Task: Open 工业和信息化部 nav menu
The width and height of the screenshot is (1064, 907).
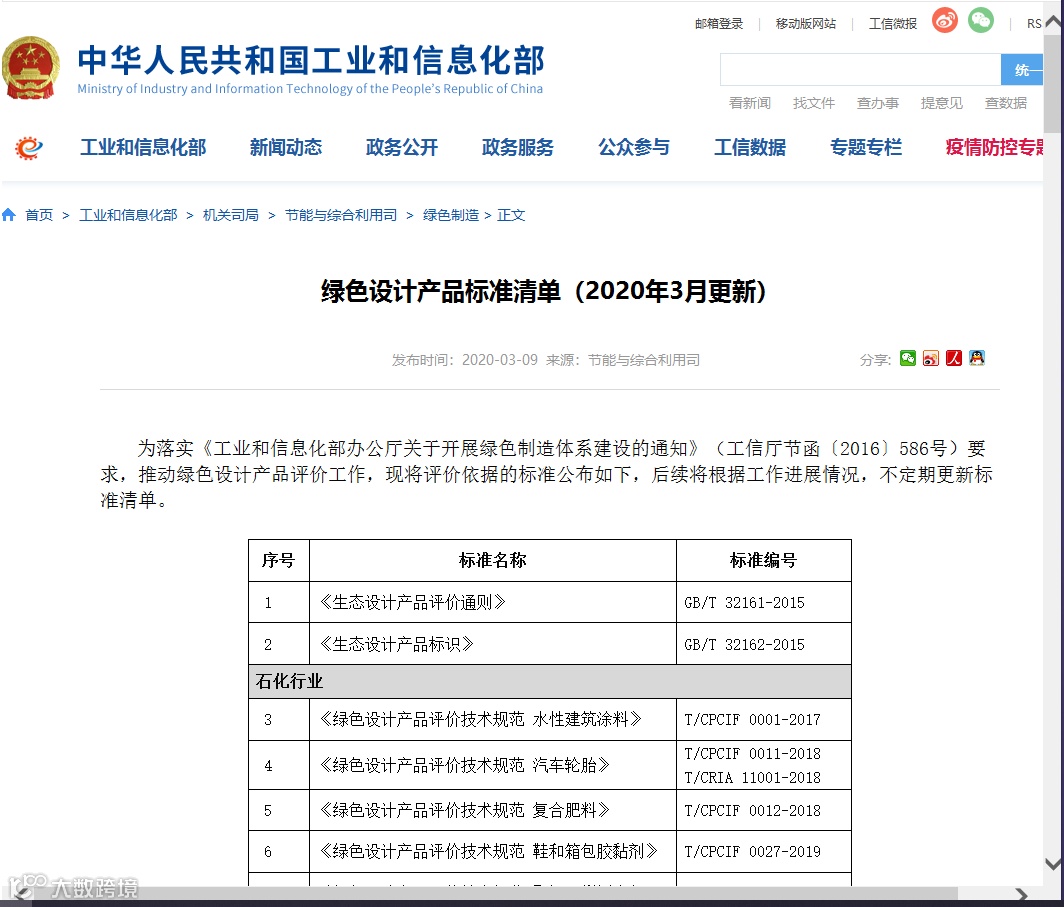Action: click(143, 147)
